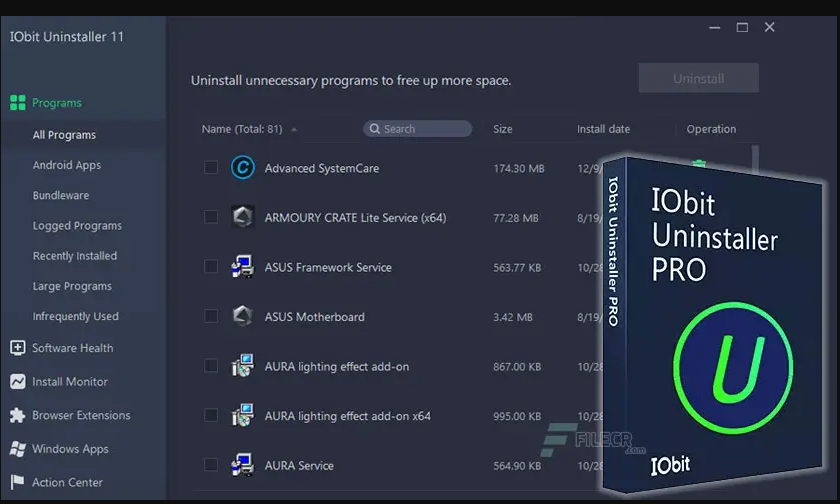Image resolution: width=840 pixels, height=504 pixels.
Task: Tick the ASUS Framework Service checkbox
Action: pyautogui.click(x=211, y=266)
